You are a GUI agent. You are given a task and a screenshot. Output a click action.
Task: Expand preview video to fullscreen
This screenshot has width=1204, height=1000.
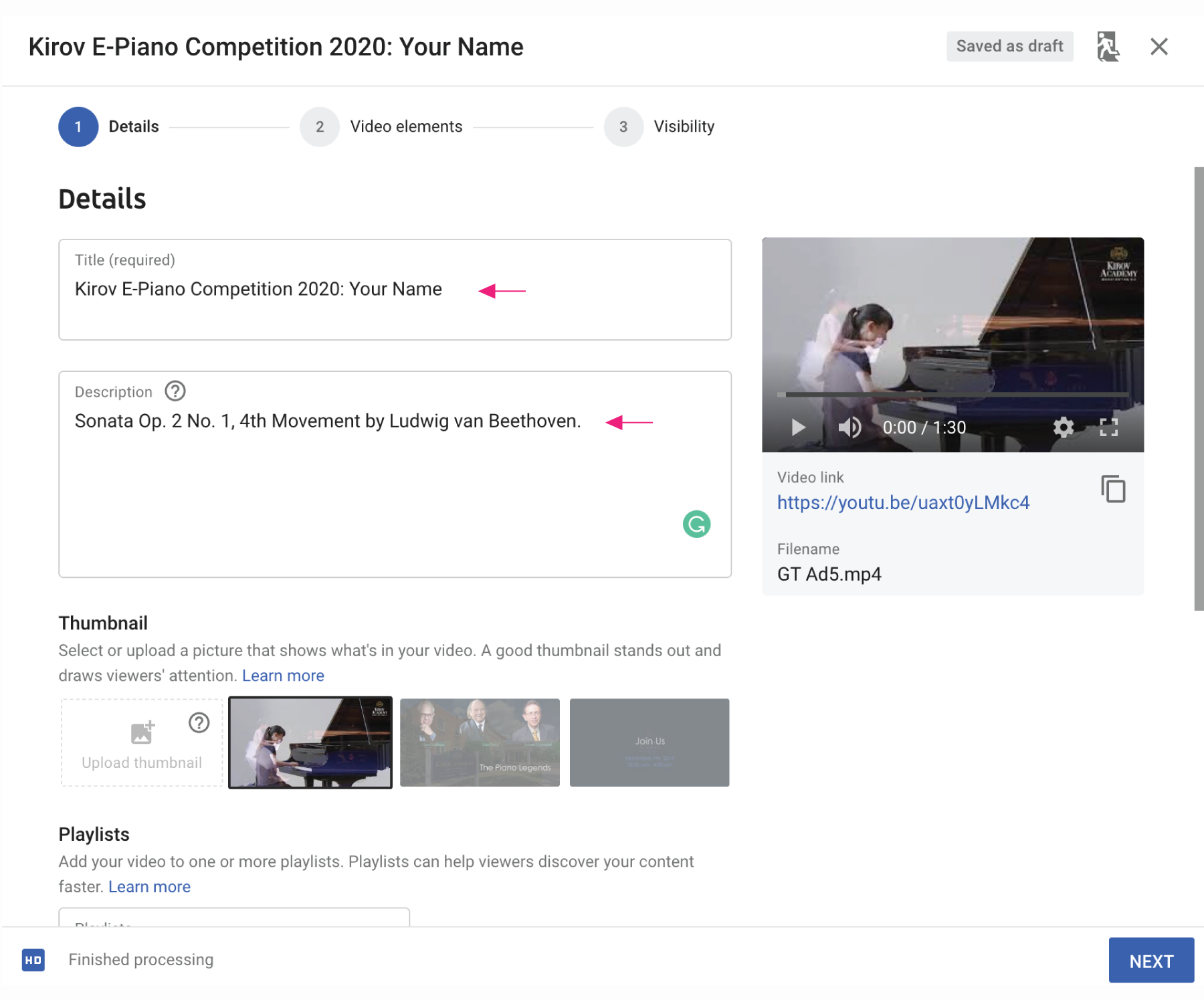click(1108, 427)
